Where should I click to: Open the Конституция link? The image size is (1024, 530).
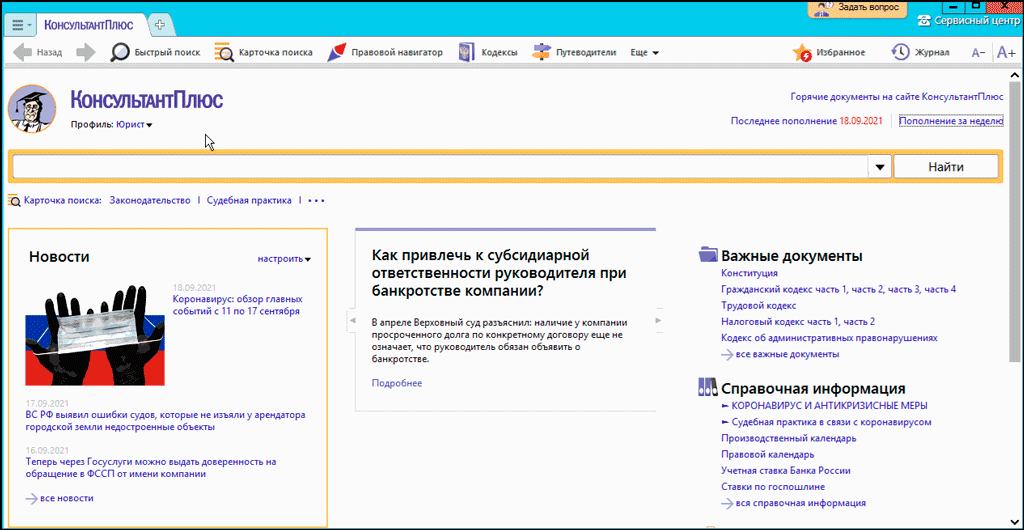tap(749, 273)
